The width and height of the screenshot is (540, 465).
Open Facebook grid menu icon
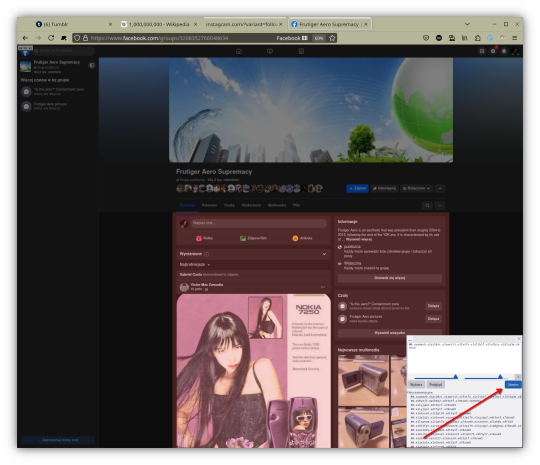tap(482, 51)
